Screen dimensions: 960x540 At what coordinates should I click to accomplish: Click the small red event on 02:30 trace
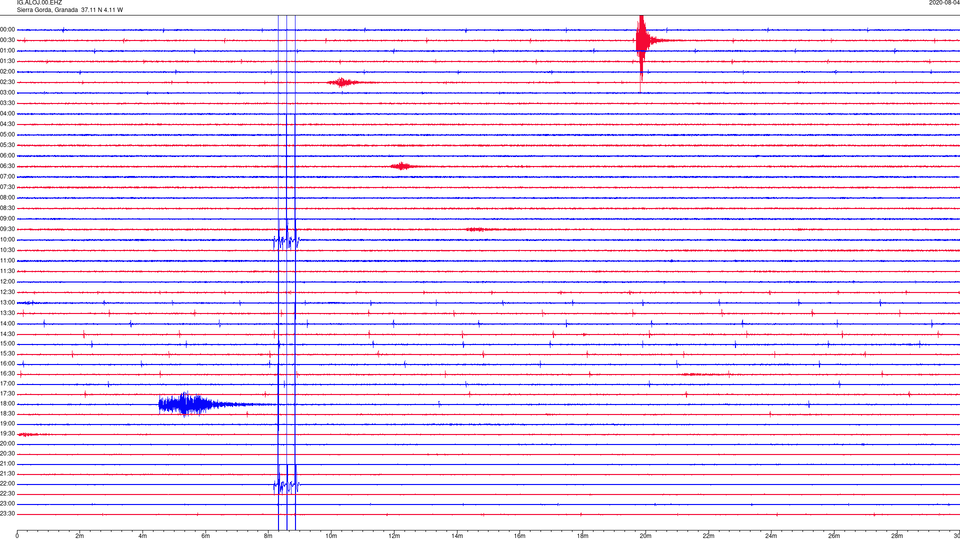[x=343, y=82]
